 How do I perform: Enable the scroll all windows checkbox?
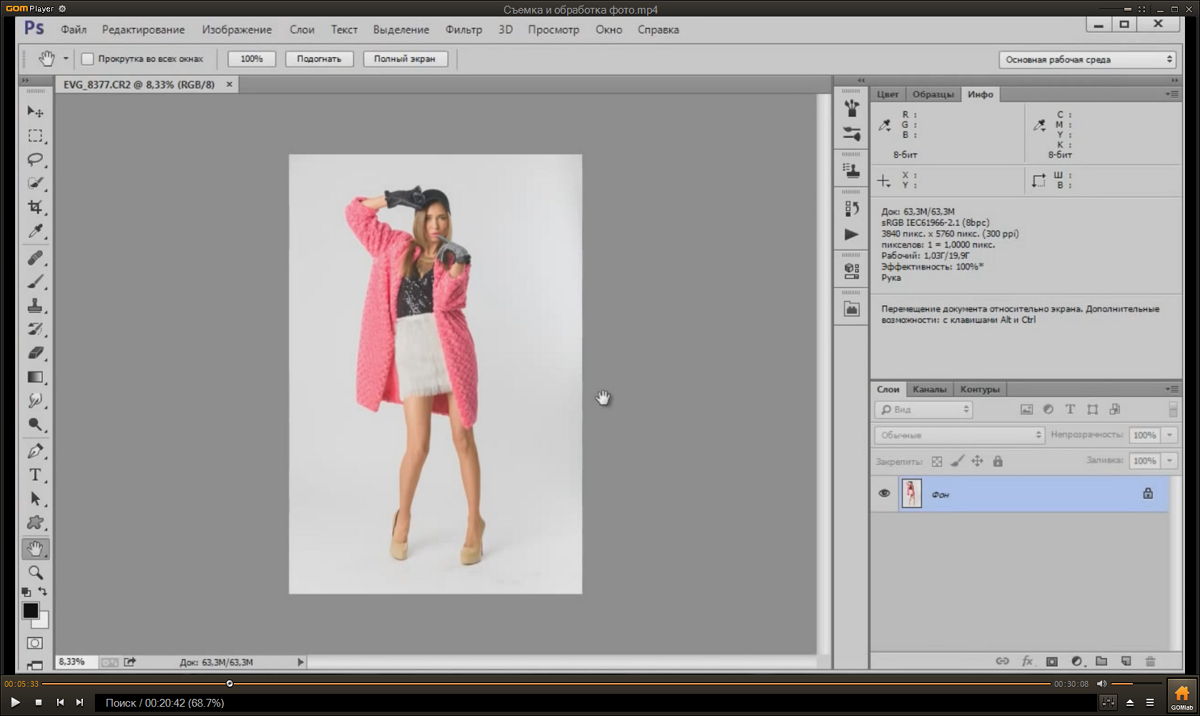pyautogui.click(x=88, y=59)
